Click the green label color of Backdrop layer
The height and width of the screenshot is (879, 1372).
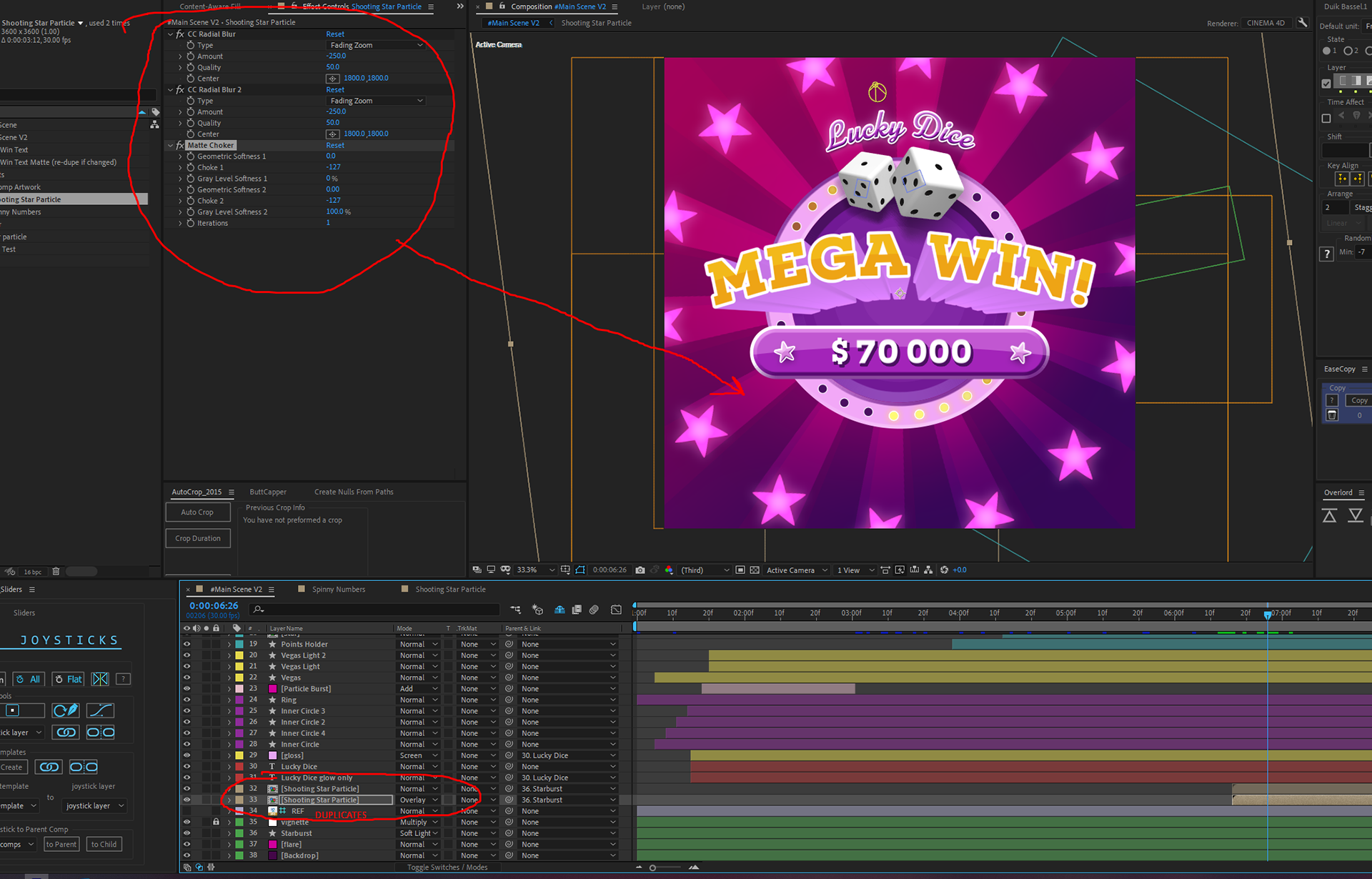239,855
